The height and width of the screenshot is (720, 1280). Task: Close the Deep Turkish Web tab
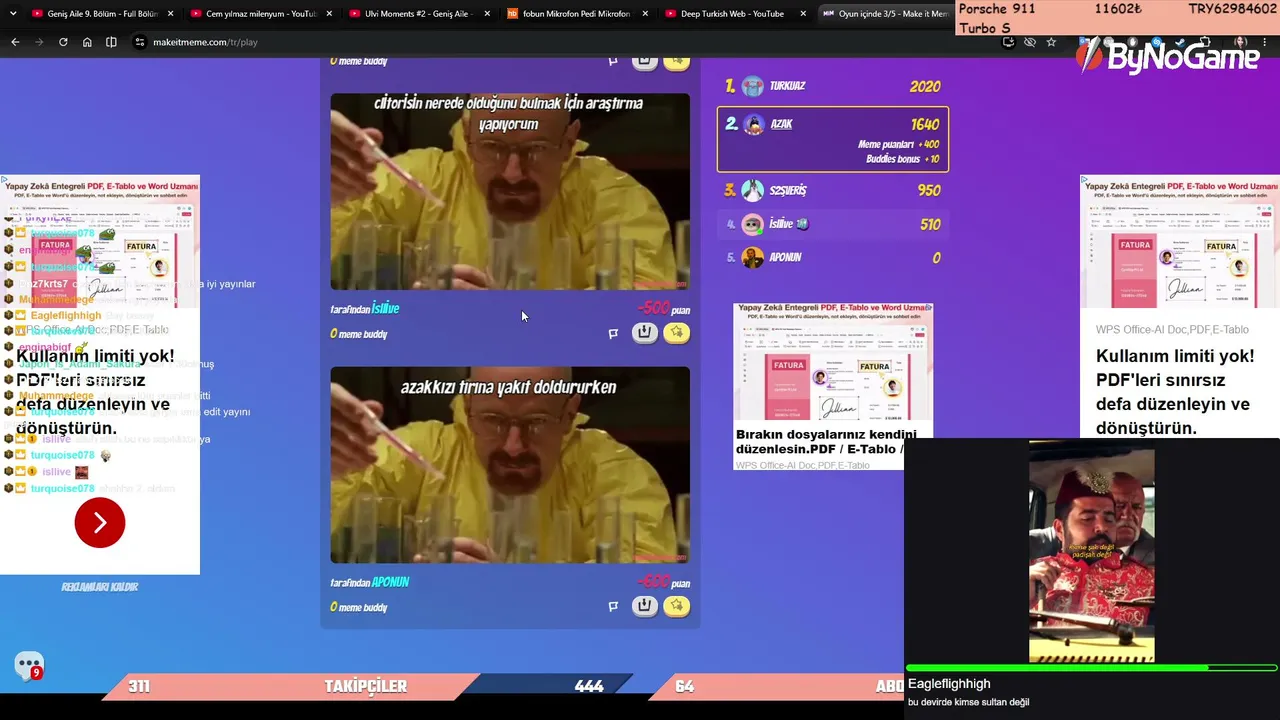point(803,14)
